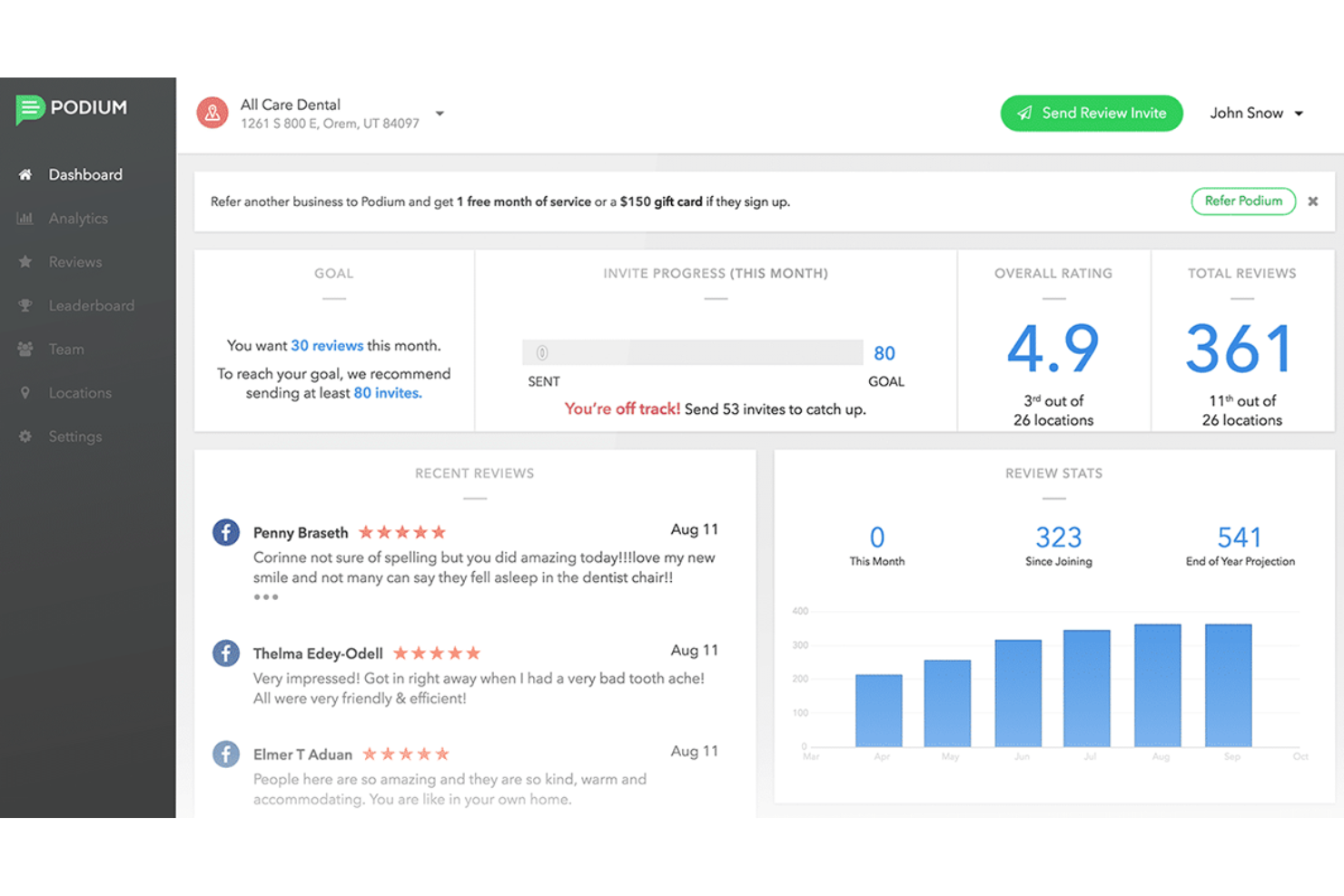Expand the All Care Dental location selector
The width and height of the screenshot is (1344, 896).
pyautogui.click(x=440, y=113)
